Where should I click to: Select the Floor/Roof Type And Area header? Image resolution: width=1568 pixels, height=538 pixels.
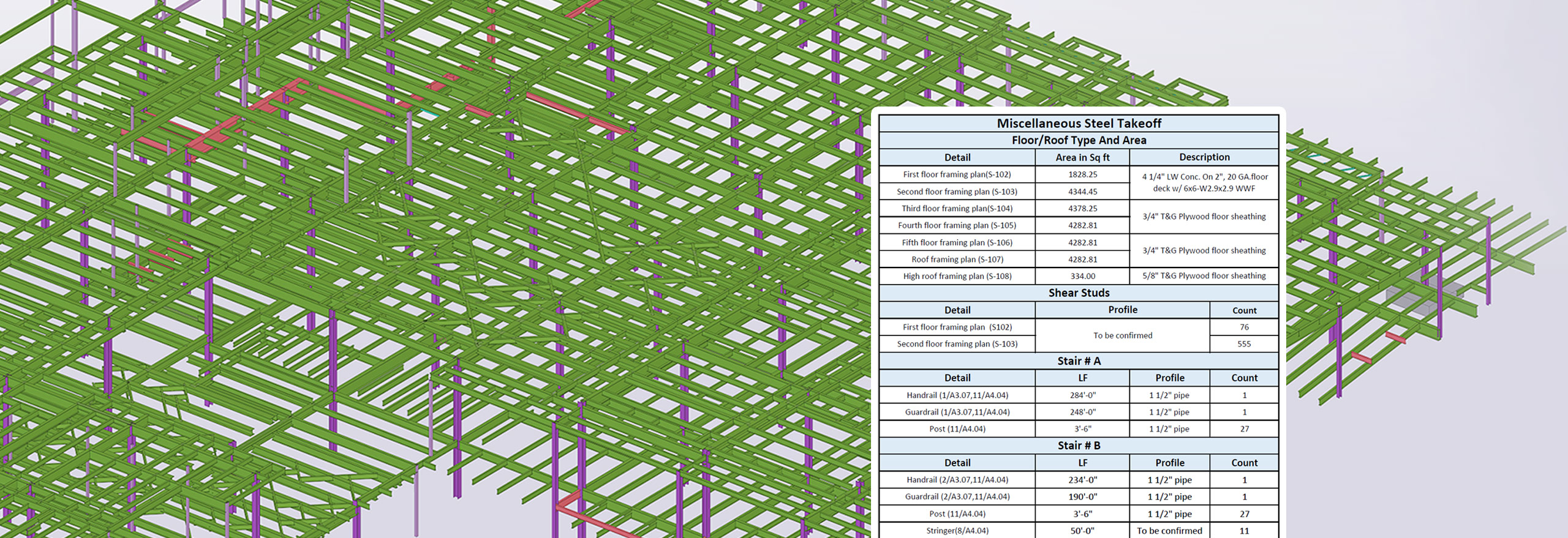1079,140
